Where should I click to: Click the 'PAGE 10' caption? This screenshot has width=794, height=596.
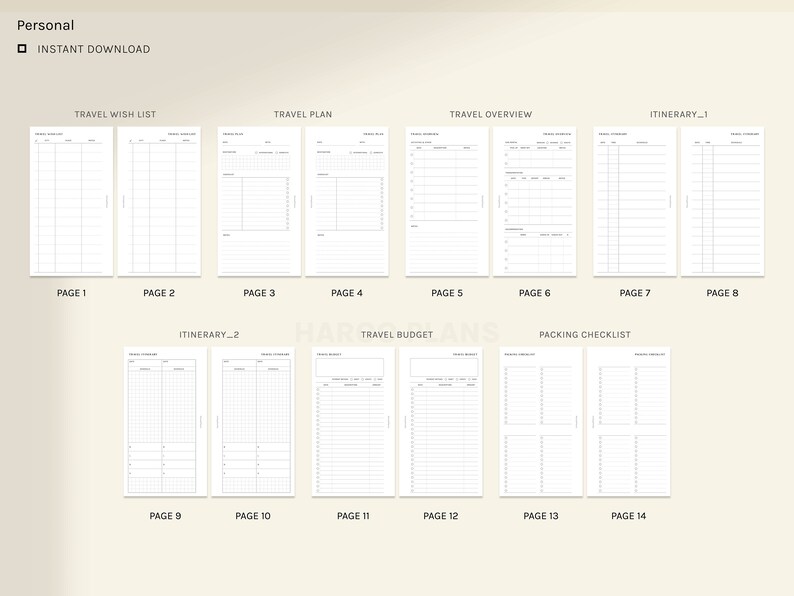(x=253, y=515)
